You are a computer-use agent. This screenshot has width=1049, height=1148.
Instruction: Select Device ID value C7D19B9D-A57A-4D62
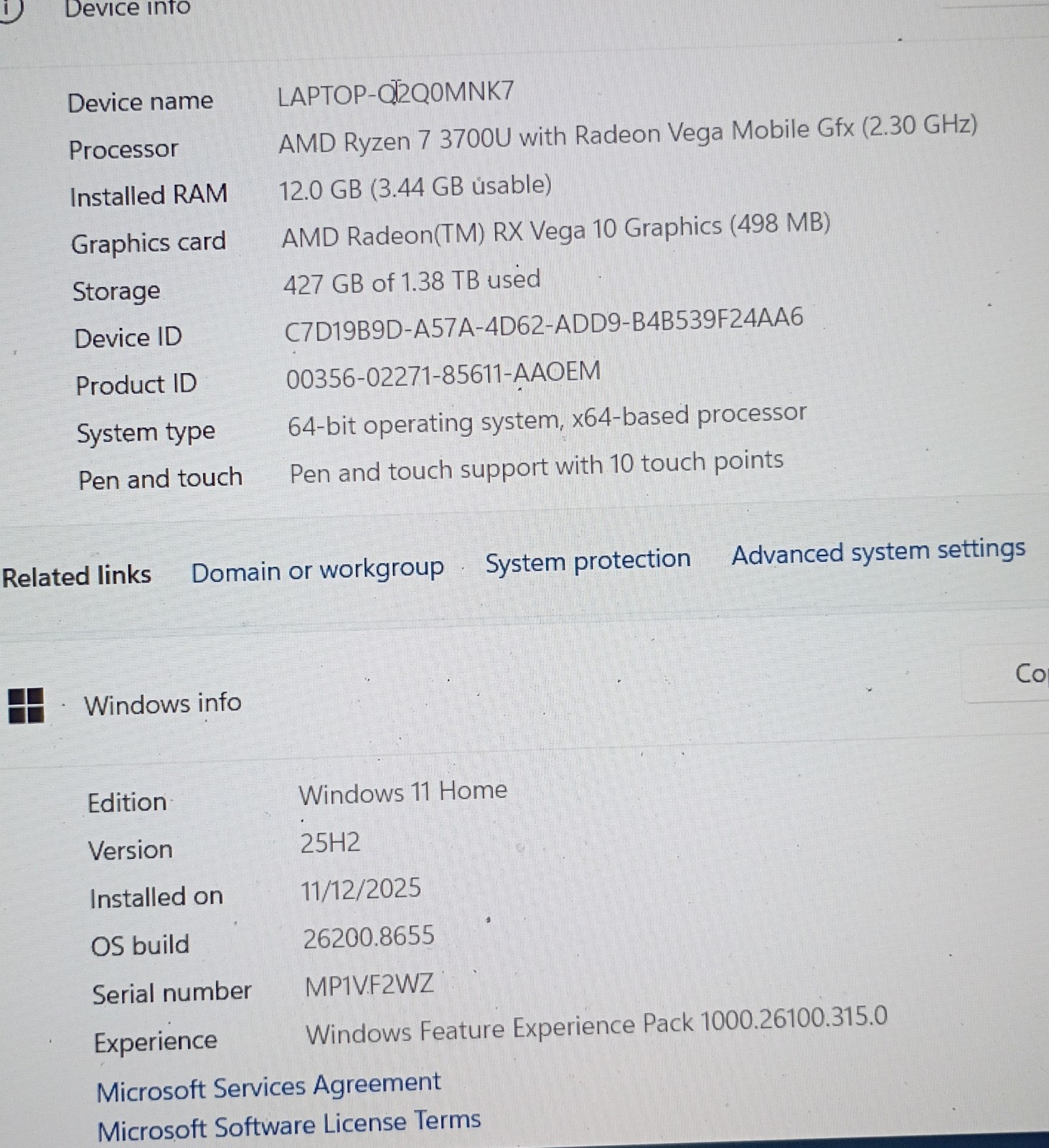[544, 324]
